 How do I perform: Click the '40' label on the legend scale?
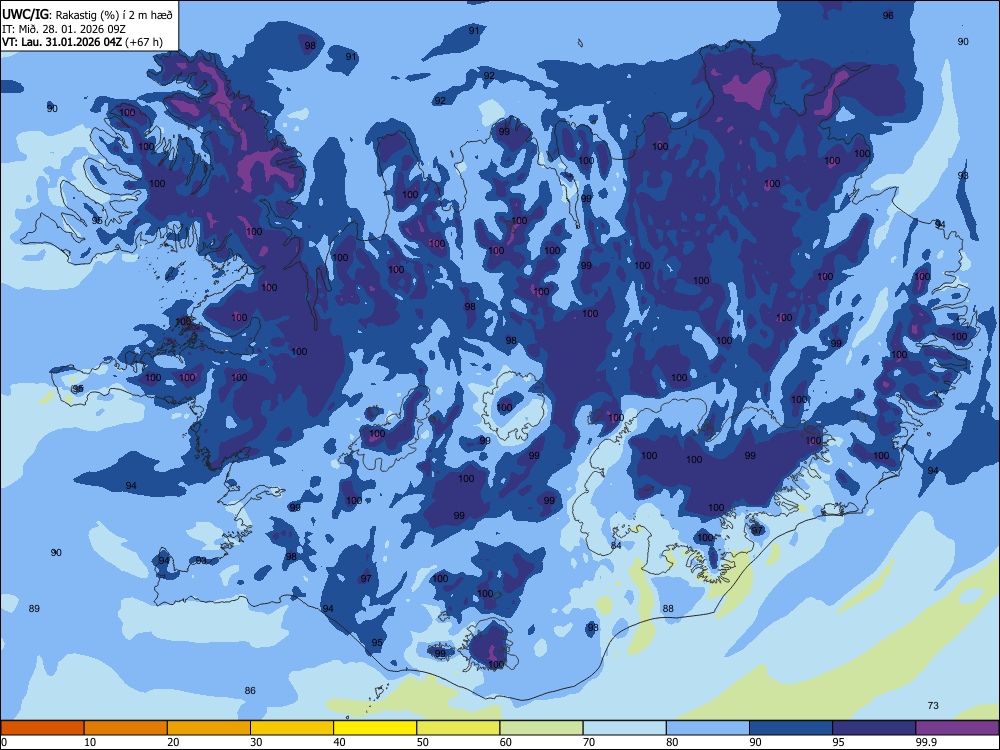coord(339,742)
